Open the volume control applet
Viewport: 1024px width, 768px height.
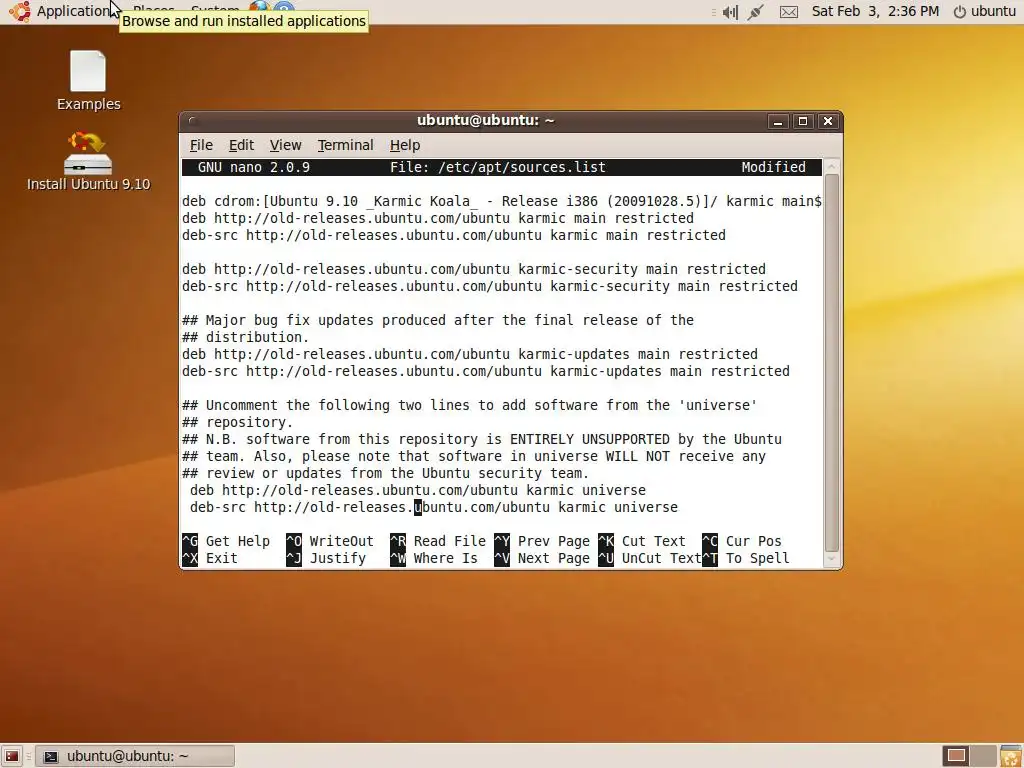[730, 12]
